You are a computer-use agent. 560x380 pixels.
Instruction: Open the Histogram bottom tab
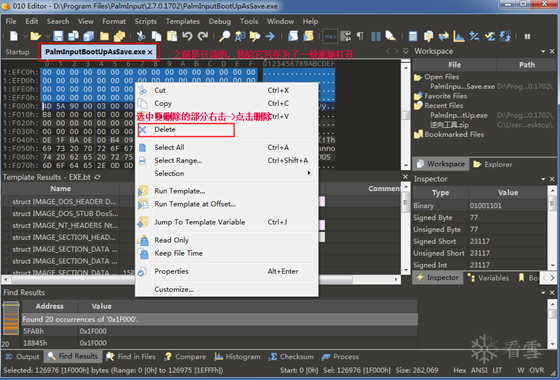coord(237,356)
